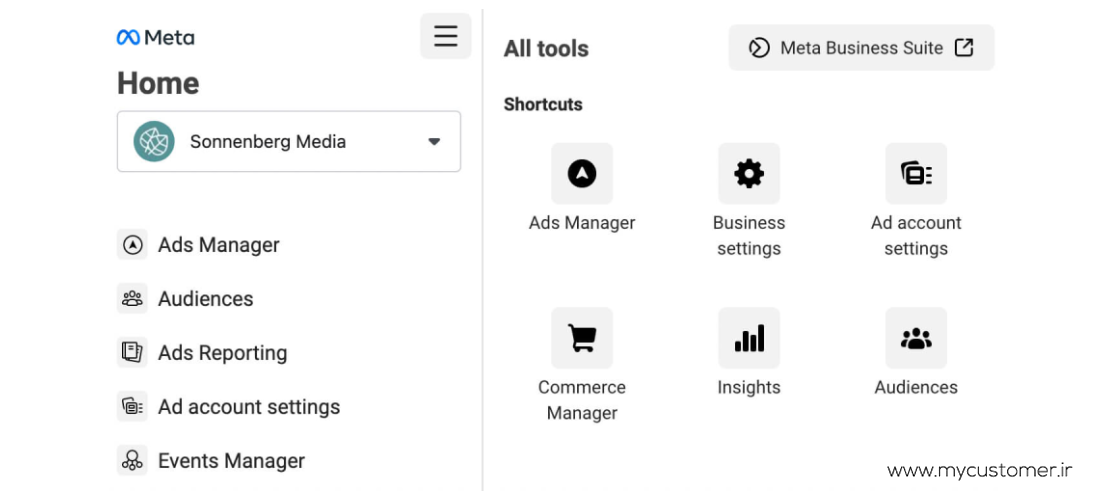Collapse the sidebar with the hamburger menu button

(x=445, y=36)
